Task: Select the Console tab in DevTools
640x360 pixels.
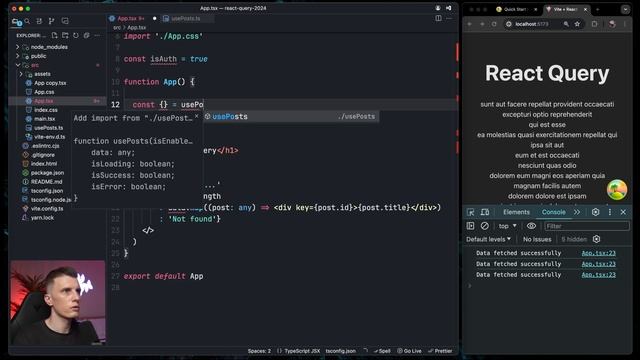Action: click(x=553, y=212)
